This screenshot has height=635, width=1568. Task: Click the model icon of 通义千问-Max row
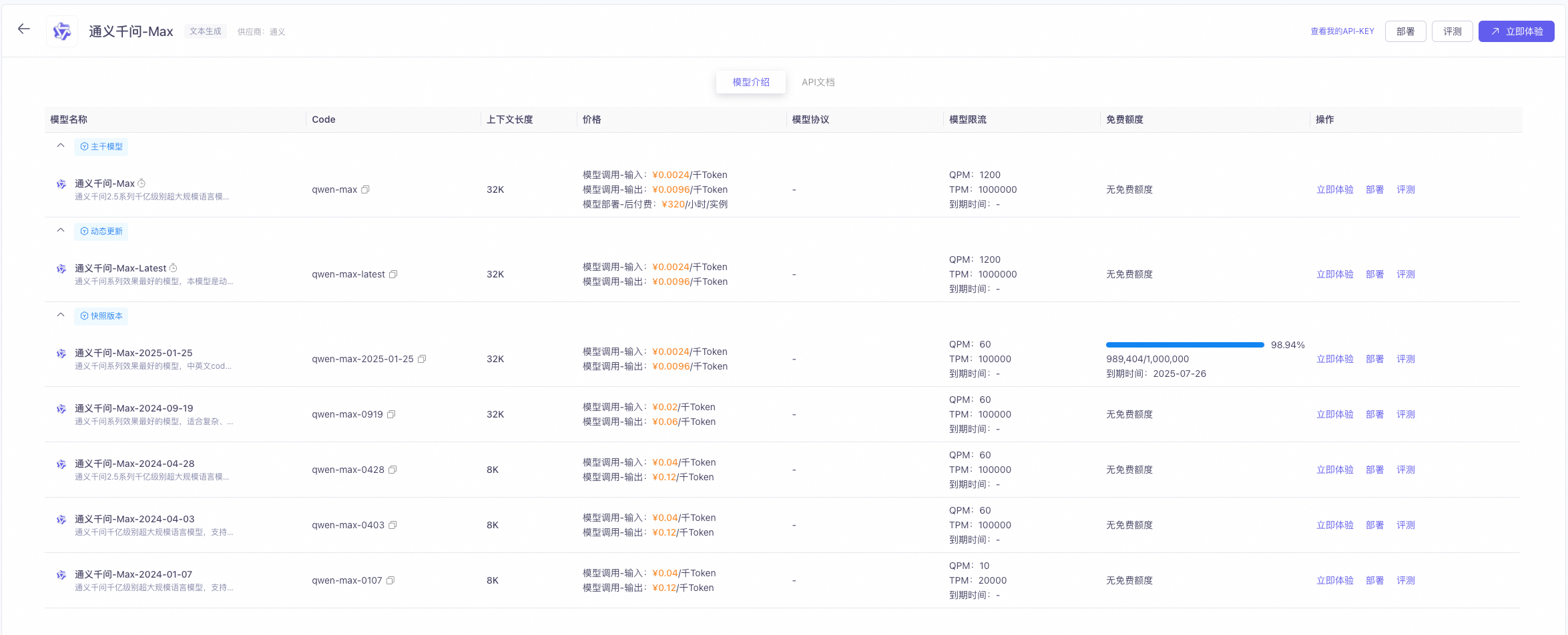(x=61, y=184)
